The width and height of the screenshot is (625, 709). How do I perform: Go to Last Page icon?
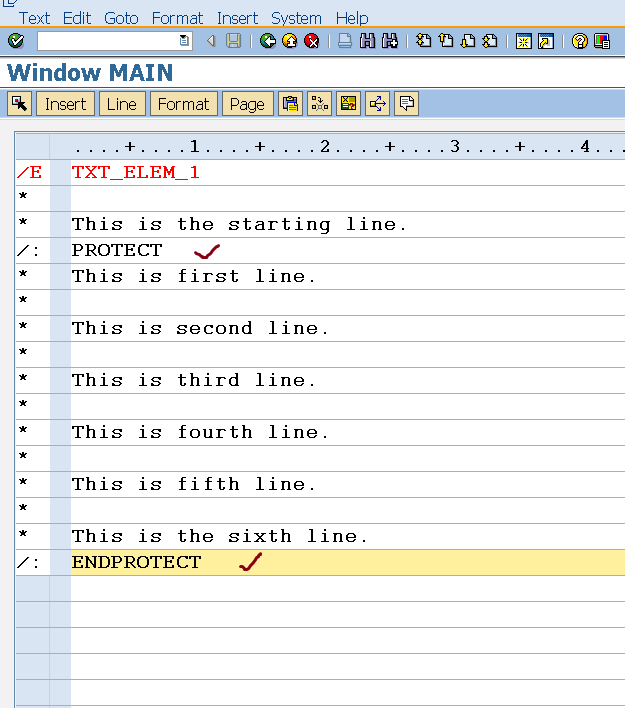point(490,41)
